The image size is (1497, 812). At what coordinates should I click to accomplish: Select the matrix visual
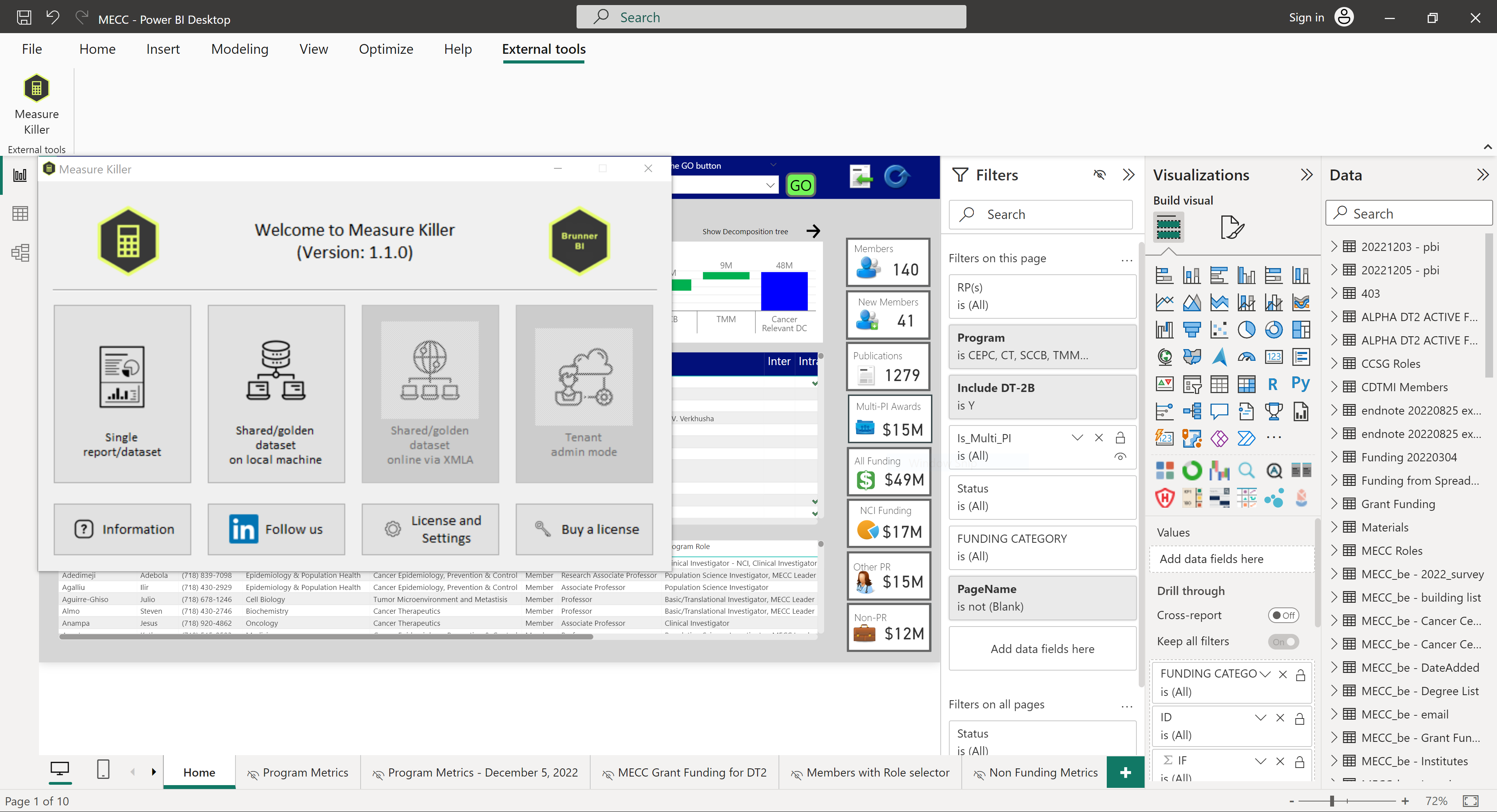(1247, 384)
